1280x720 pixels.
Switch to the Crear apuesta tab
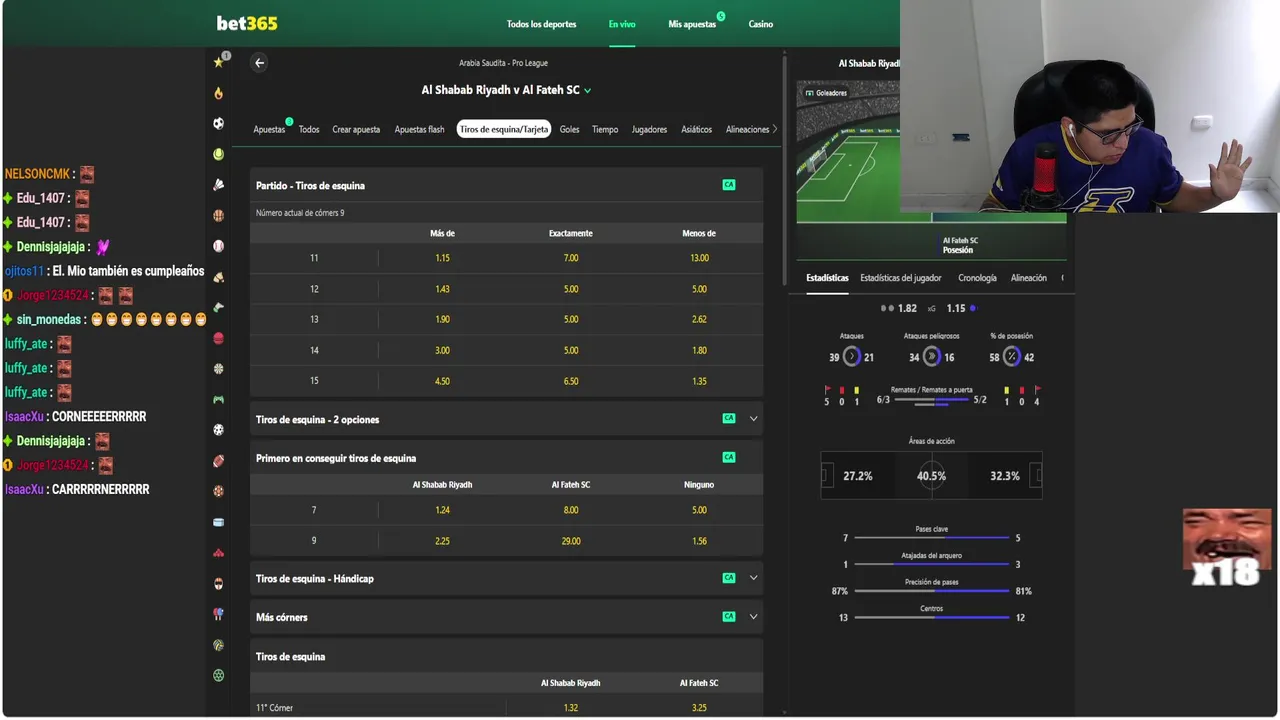(356, 129)
